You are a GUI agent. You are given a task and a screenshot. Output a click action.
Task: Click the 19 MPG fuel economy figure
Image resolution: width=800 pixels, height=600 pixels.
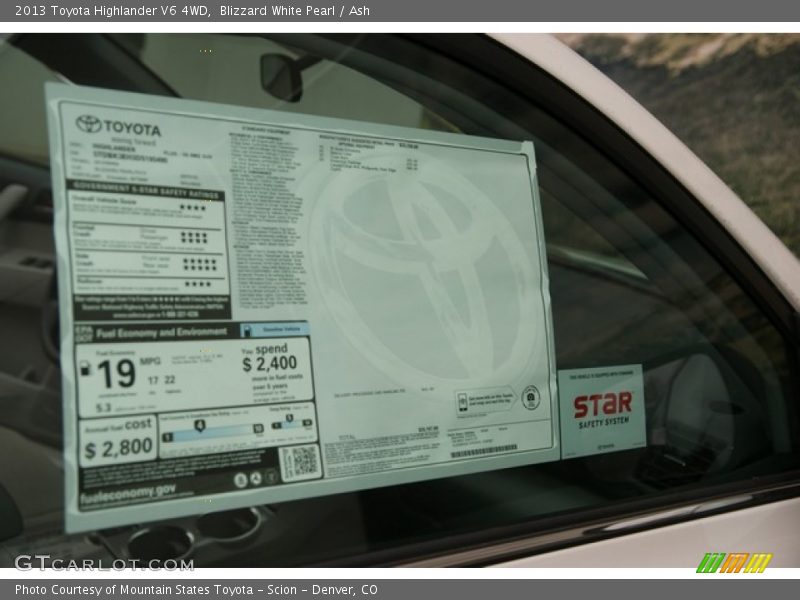click(x=117, y=374)
